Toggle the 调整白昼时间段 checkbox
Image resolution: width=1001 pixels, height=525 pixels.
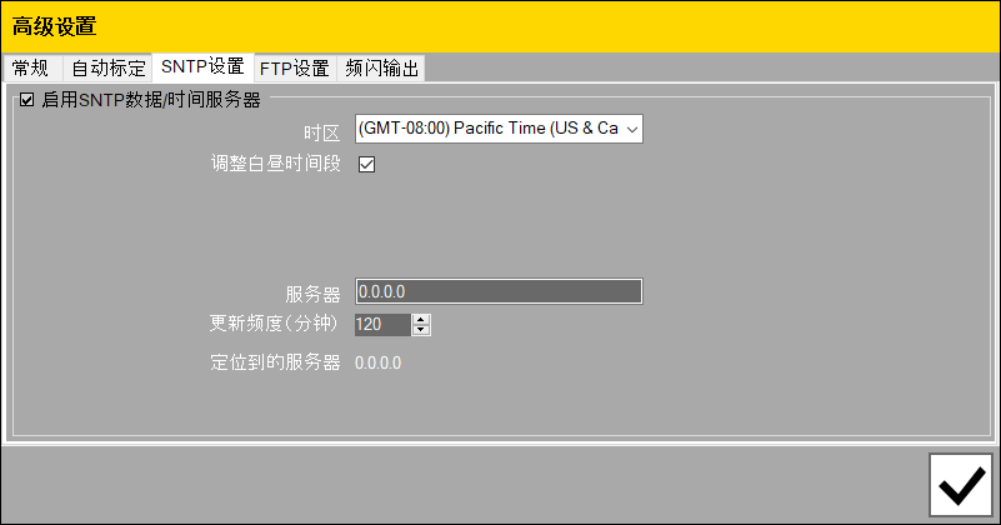point(366,165)
